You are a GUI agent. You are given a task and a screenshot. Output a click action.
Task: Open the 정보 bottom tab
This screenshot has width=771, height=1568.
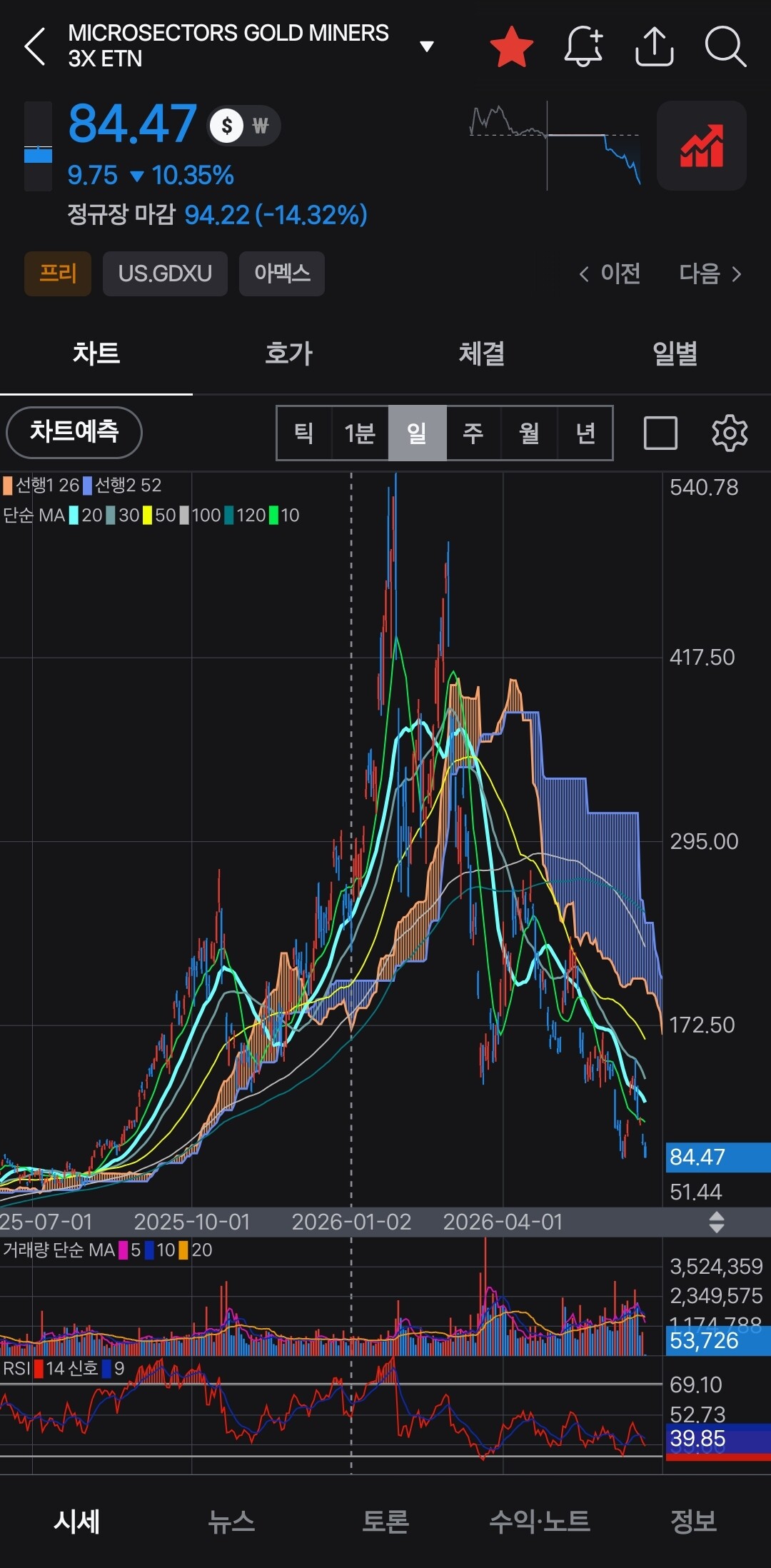pyautogui.click(x=694, y=1522)
